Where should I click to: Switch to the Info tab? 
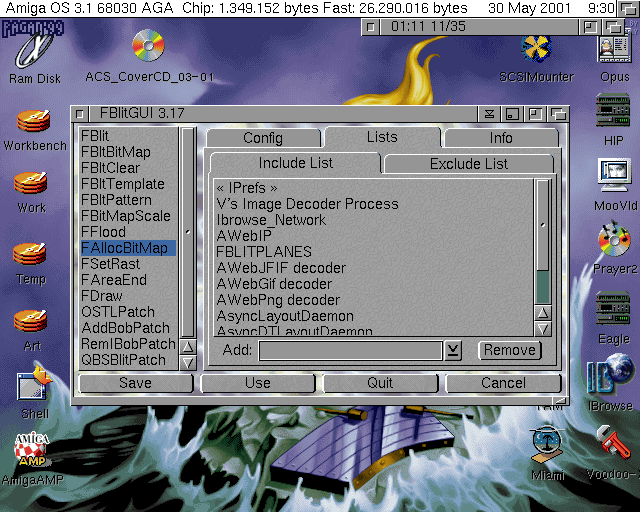coord(501,138)
